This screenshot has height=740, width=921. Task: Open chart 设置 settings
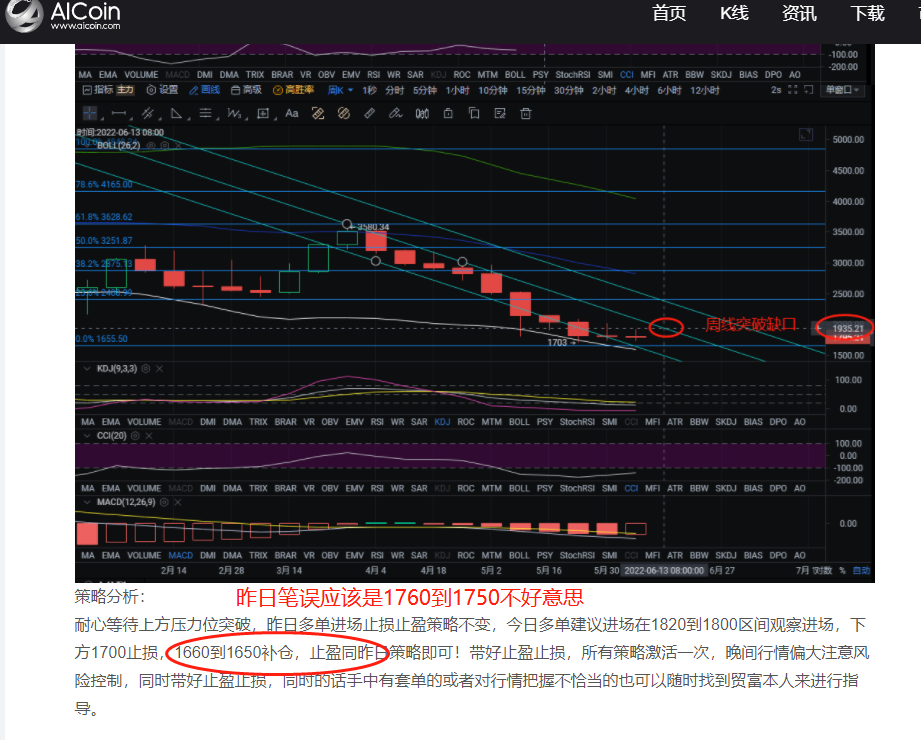(162, 90)
